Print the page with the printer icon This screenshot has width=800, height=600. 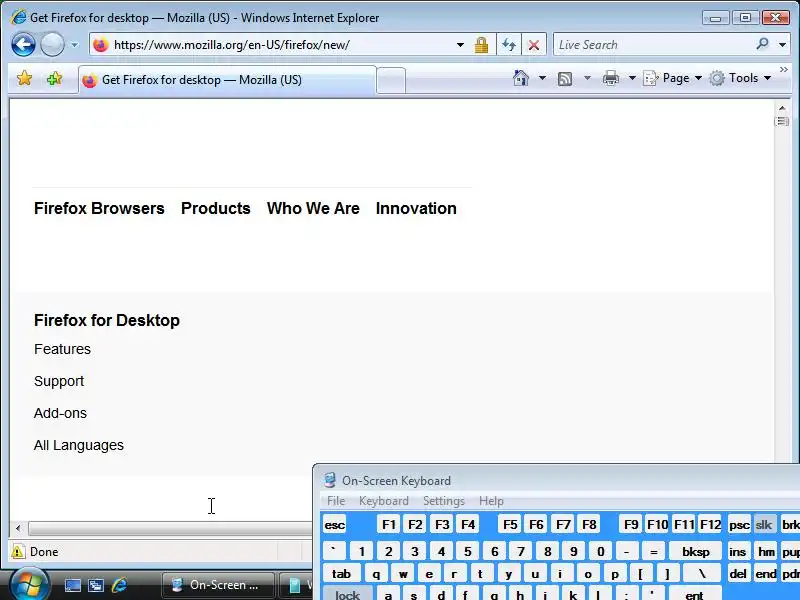coord(611,78)
